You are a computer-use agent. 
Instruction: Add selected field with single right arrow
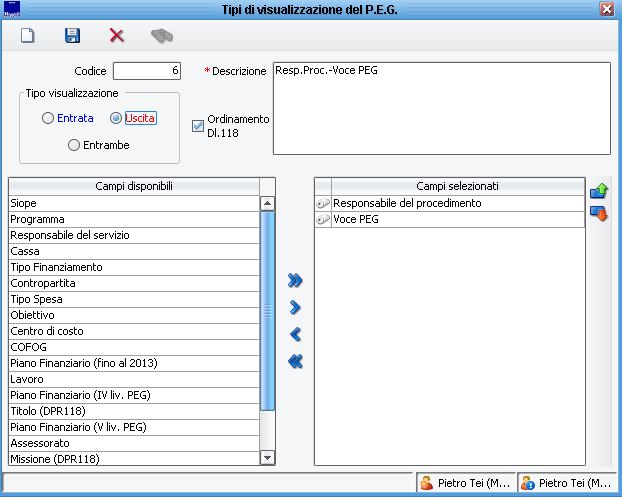[x=295, y=307]
